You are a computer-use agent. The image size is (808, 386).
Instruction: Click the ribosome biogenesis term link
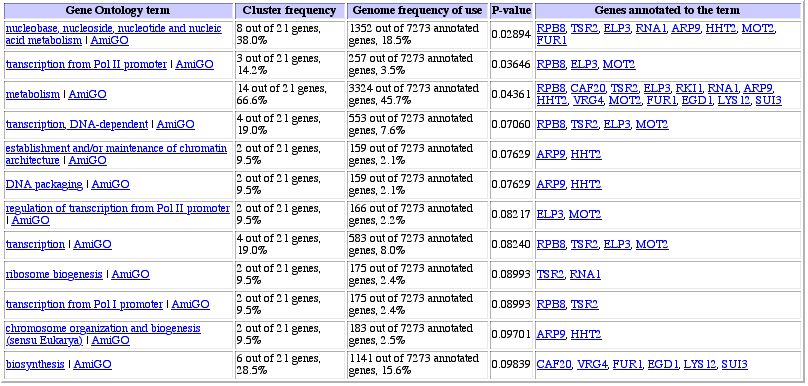tap(54, 274)
